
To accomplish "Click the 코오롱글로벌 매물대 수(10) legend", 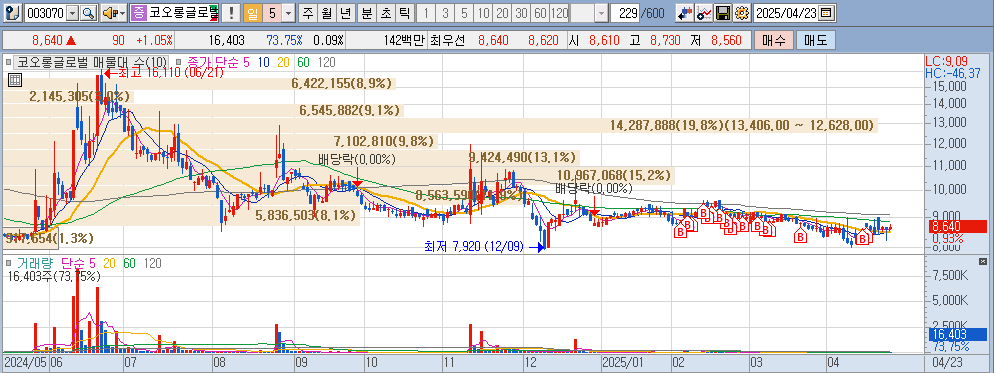I will [x=92, y=62].
